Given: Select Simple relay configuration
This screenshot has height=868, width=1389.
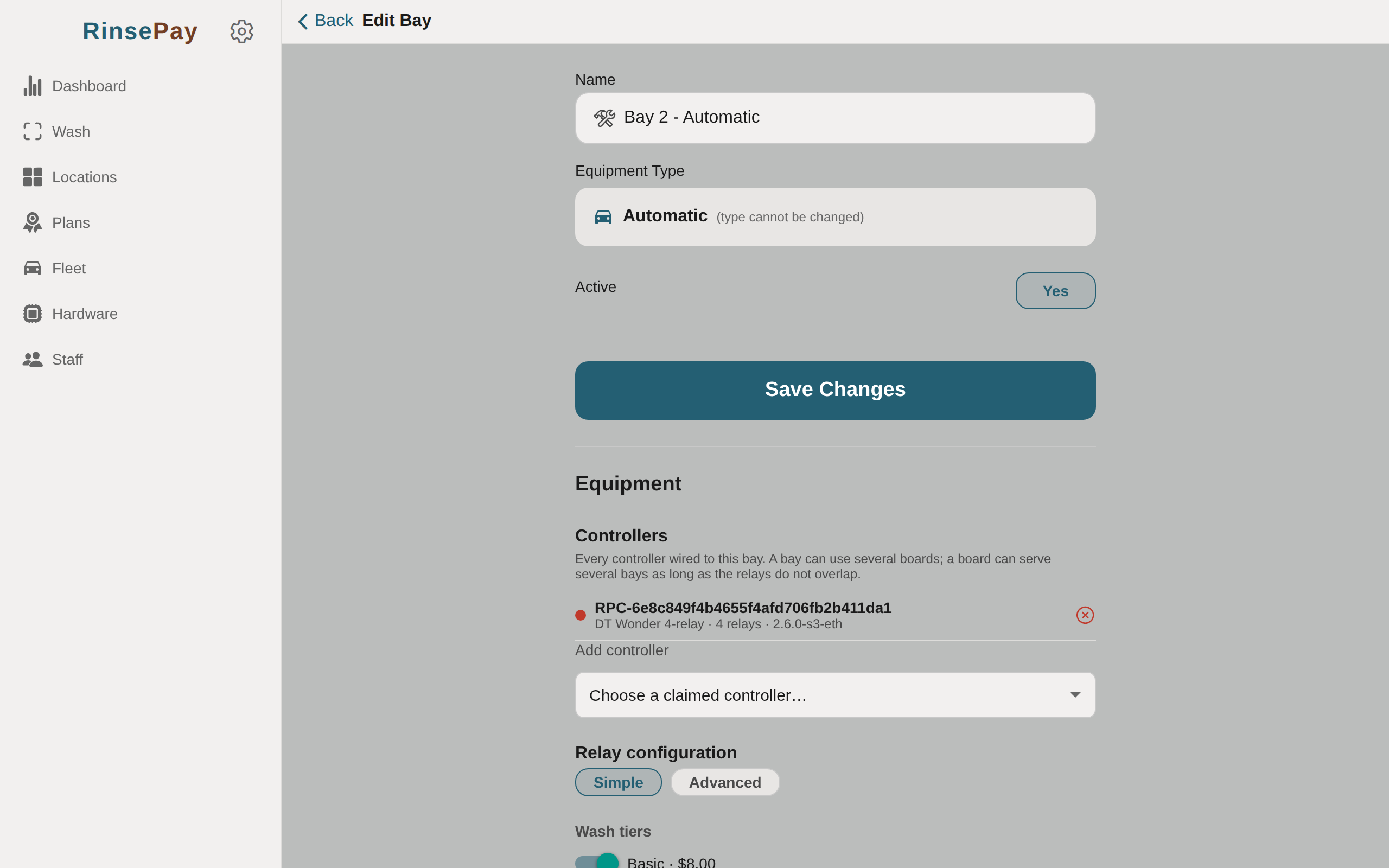Looking at the screenshot, I should click(618, 782).
